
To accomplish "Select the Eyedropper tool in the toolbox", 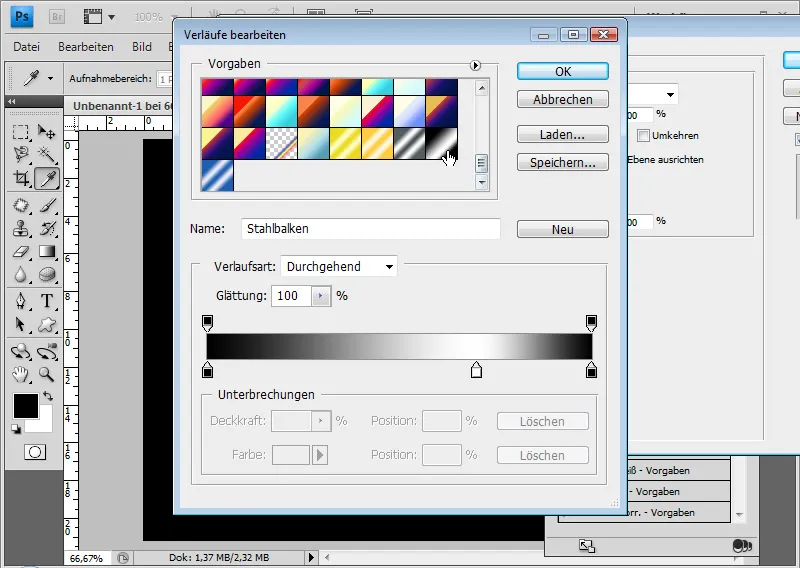I will [x=47, y=178].
